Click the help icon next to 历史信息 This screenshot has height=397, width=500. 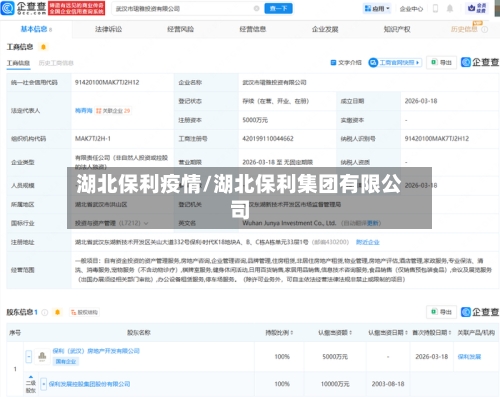point(485,30)
